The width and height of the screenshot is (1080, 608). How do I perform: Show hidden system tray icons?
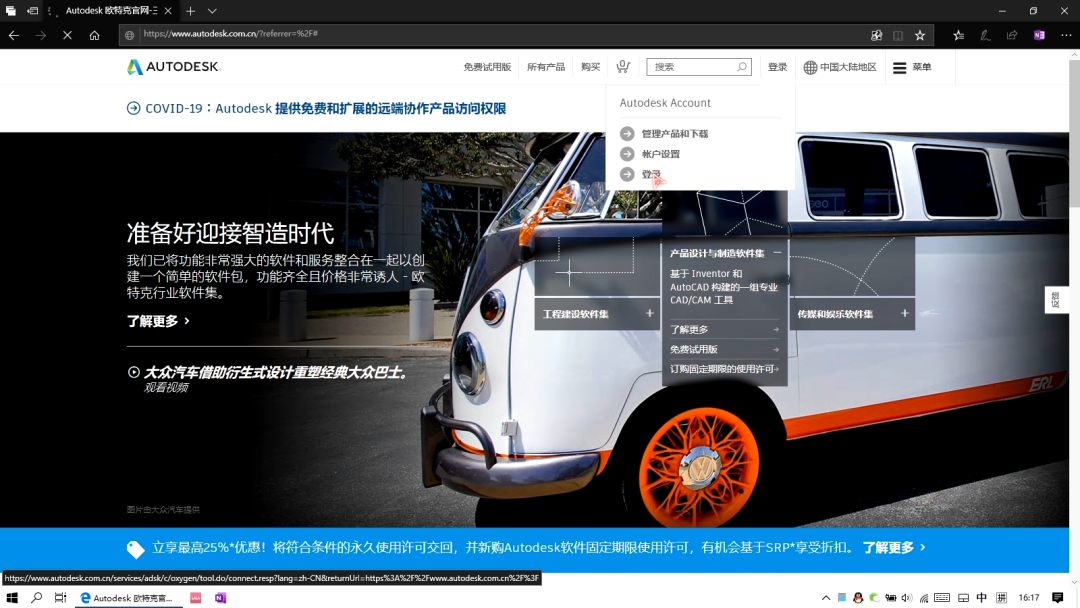(x=826, y=598)
